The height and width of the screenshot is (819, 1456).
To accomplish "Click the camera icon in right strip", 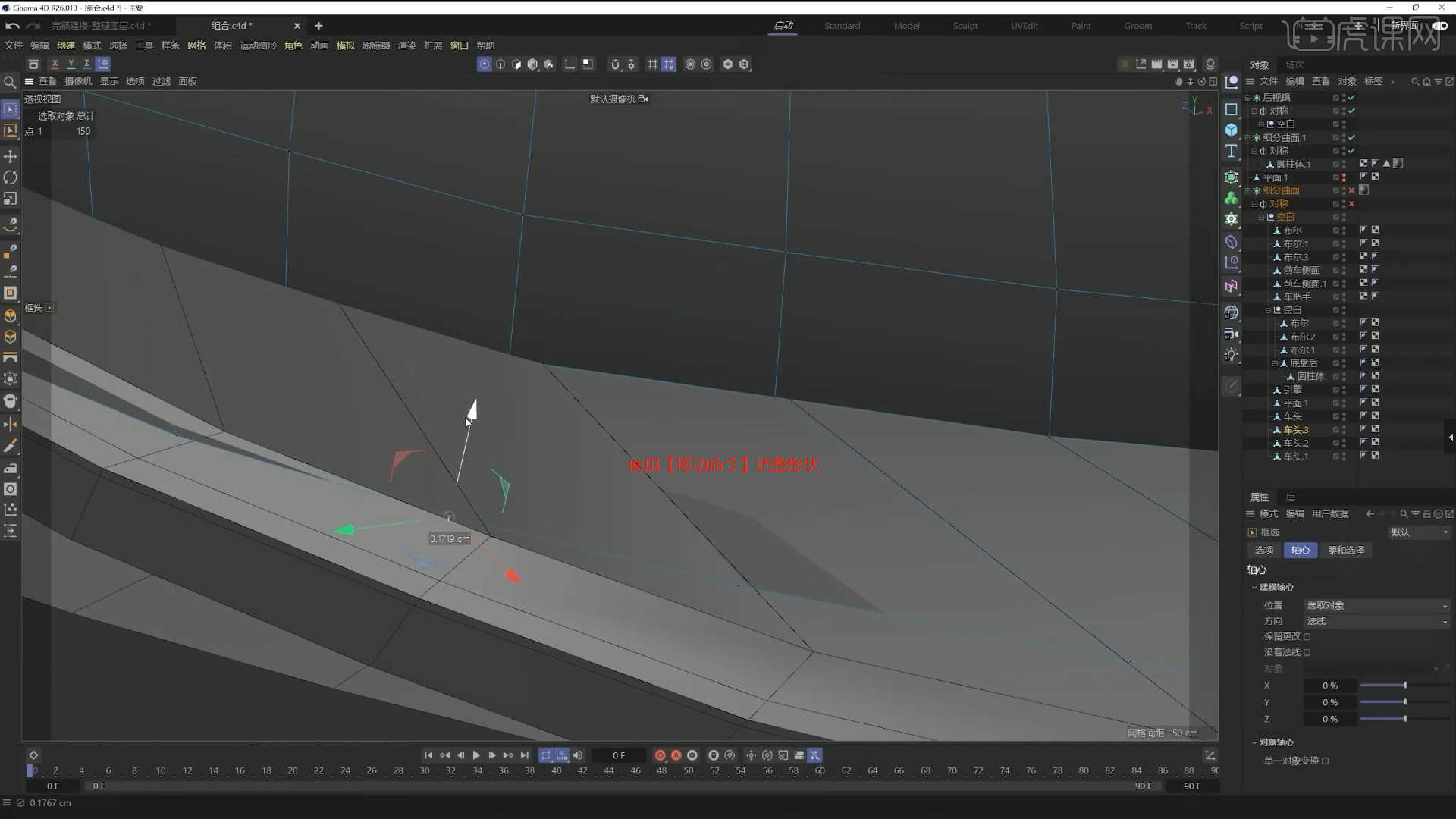I will (1232, 334).
